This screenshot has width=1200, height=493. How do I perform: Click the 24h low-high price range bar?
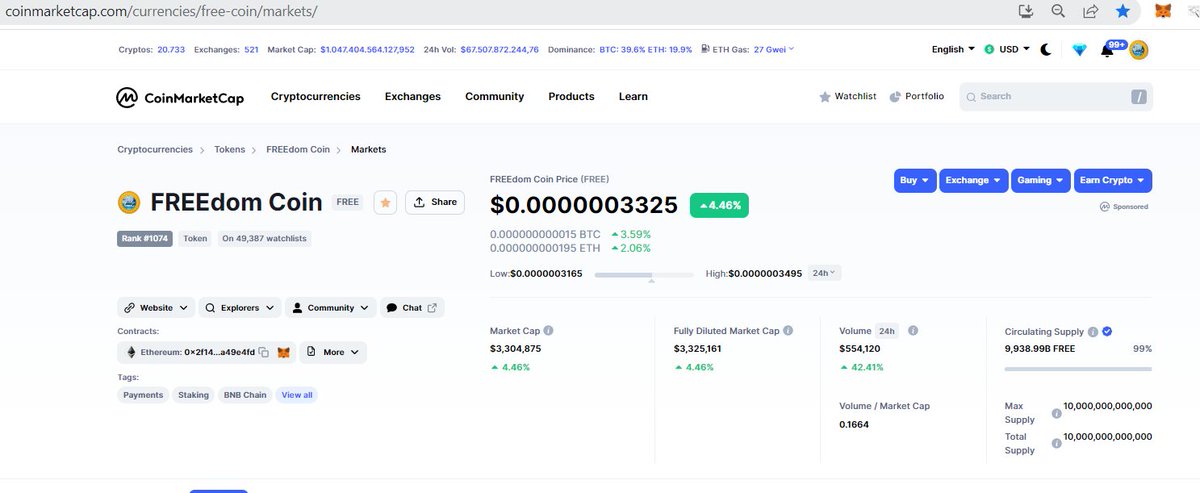click(x=644, y=274)
